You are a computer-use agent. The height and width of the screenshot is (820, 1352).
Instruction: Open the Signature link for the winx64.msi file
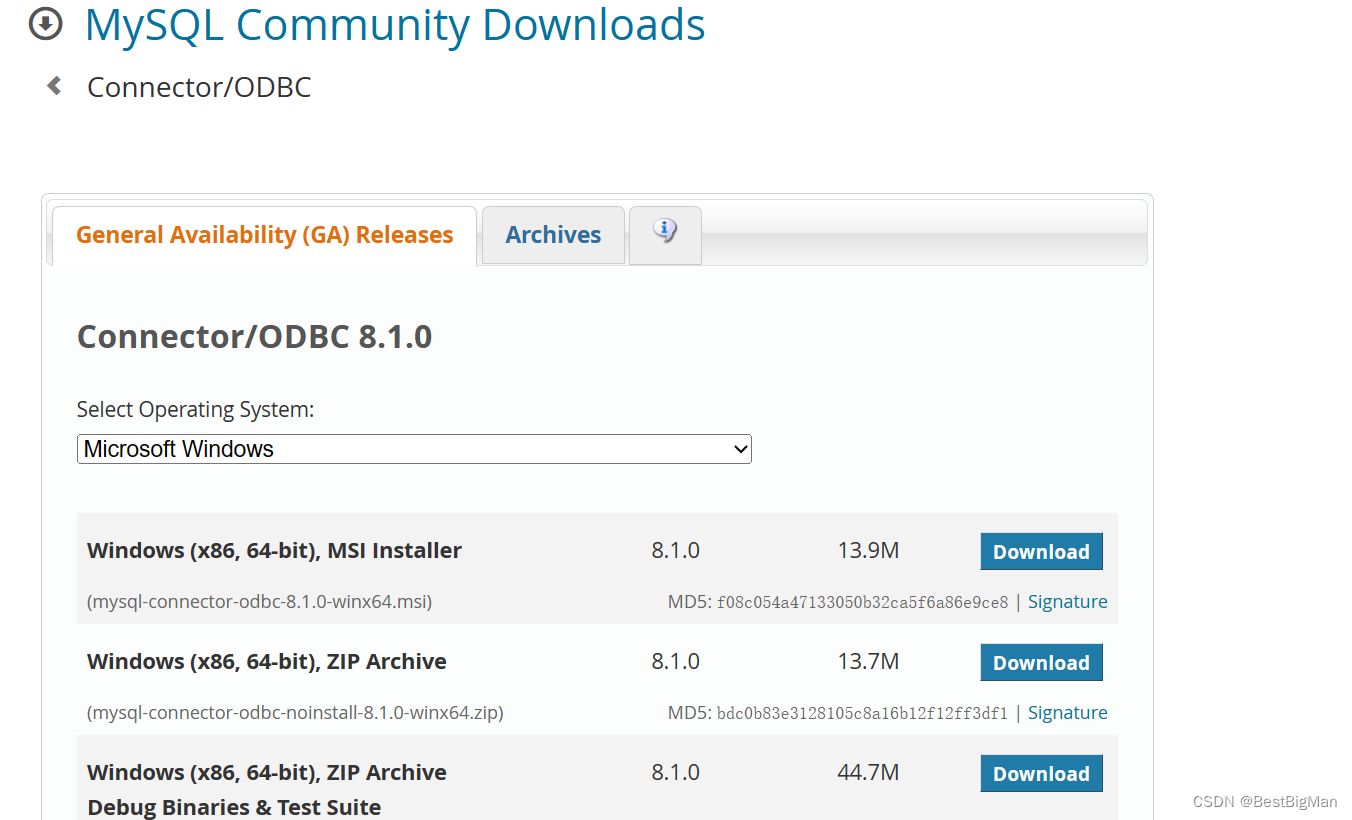point(1067,602)
